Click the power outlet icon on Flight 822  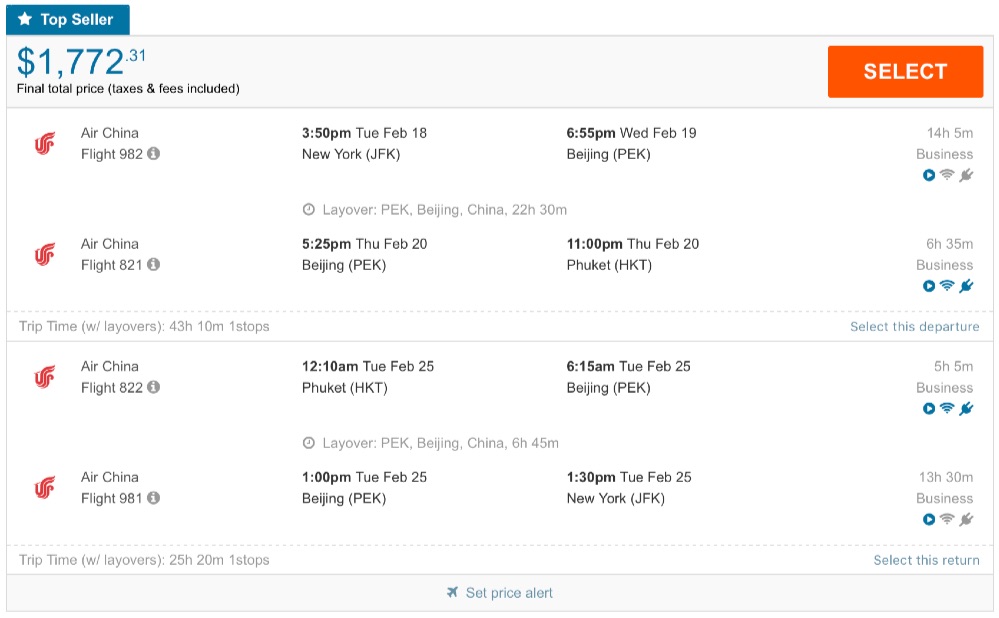pyautogui.click(x=966, y=409)
